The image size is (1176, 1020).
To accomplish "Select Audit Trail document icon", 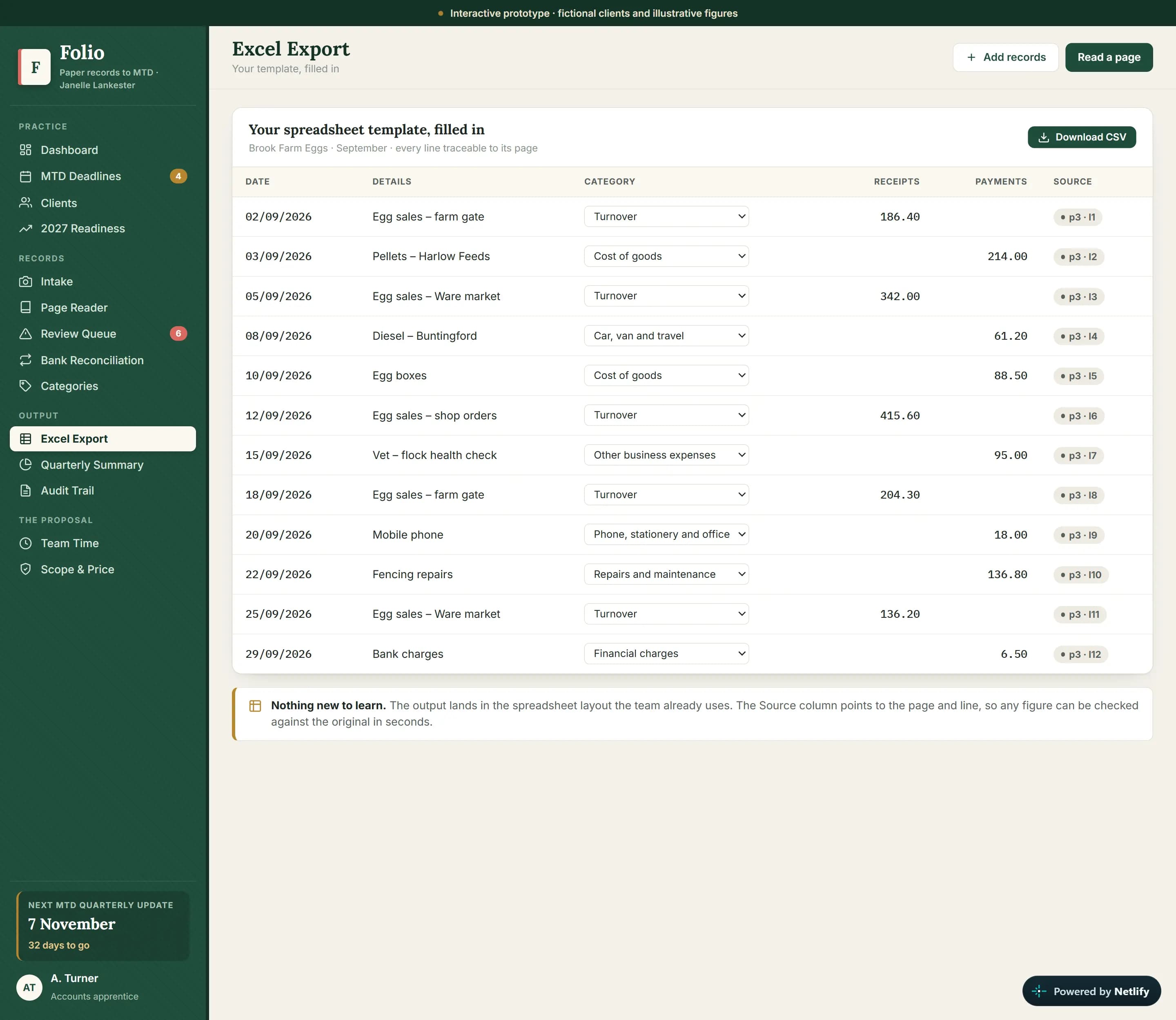I will [x=26, y=491].
